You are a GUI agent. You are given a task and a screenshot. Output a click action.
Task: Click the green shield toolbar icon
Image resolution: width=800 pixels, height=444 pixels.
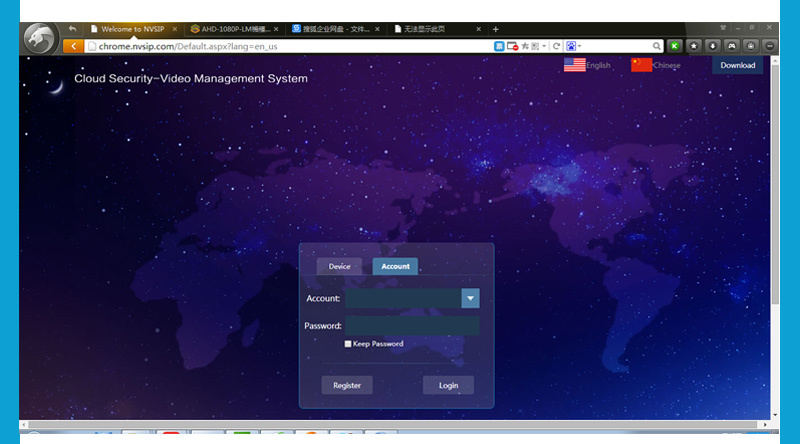click(x=675, y=46)
